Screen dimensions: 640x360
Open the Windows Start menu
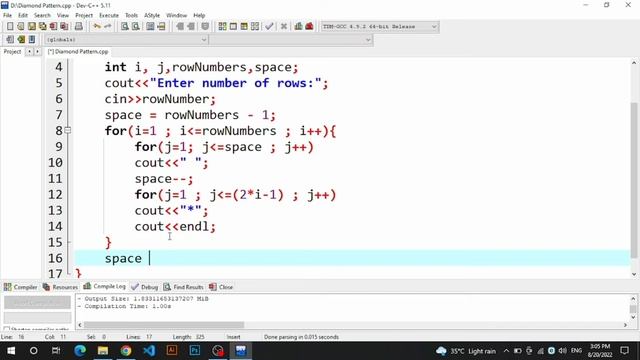coord(11,351)
